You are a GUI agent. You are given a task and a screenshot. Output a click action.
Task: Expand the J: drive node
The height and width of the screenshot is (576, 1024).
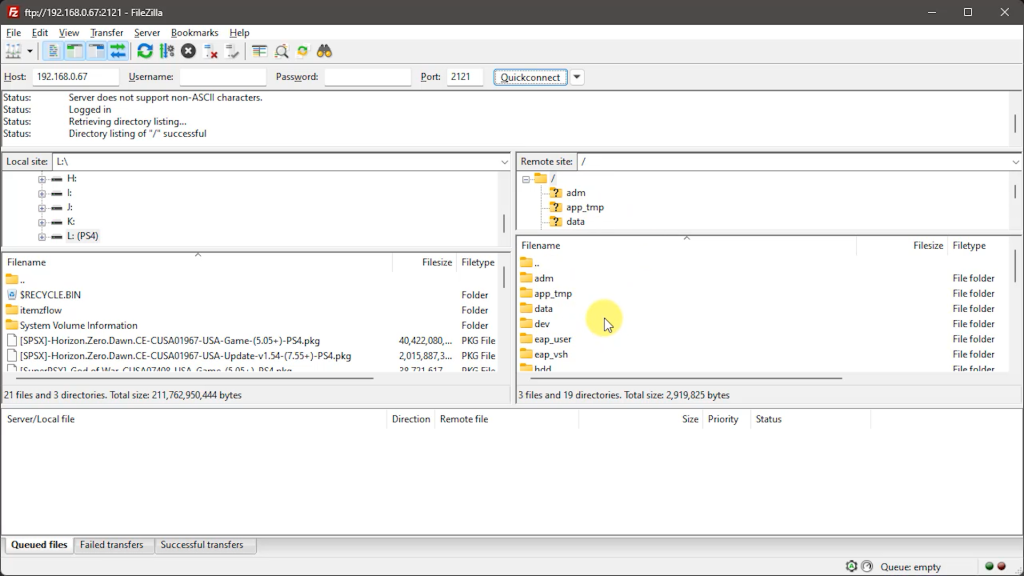point(42,208)
